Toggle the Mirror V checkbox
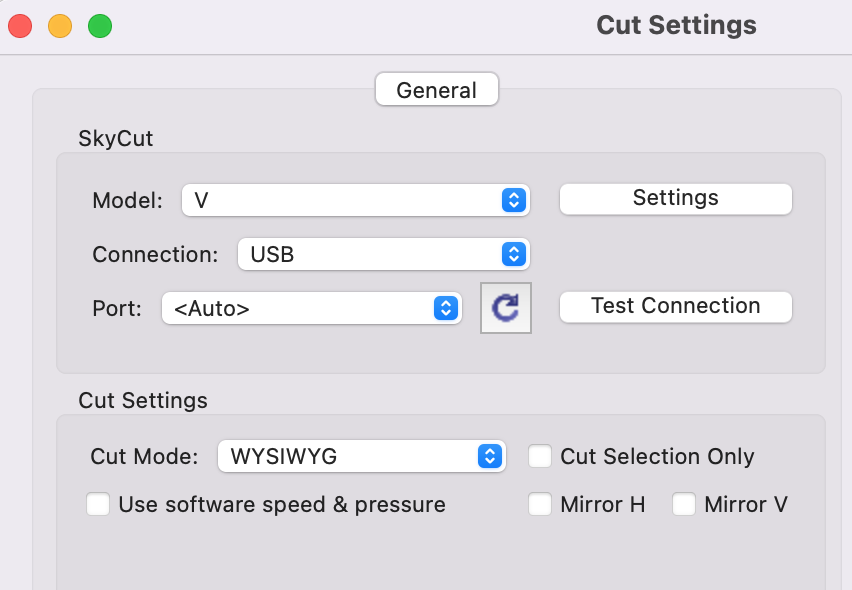 pyautogui.click(x=684, y=504)
